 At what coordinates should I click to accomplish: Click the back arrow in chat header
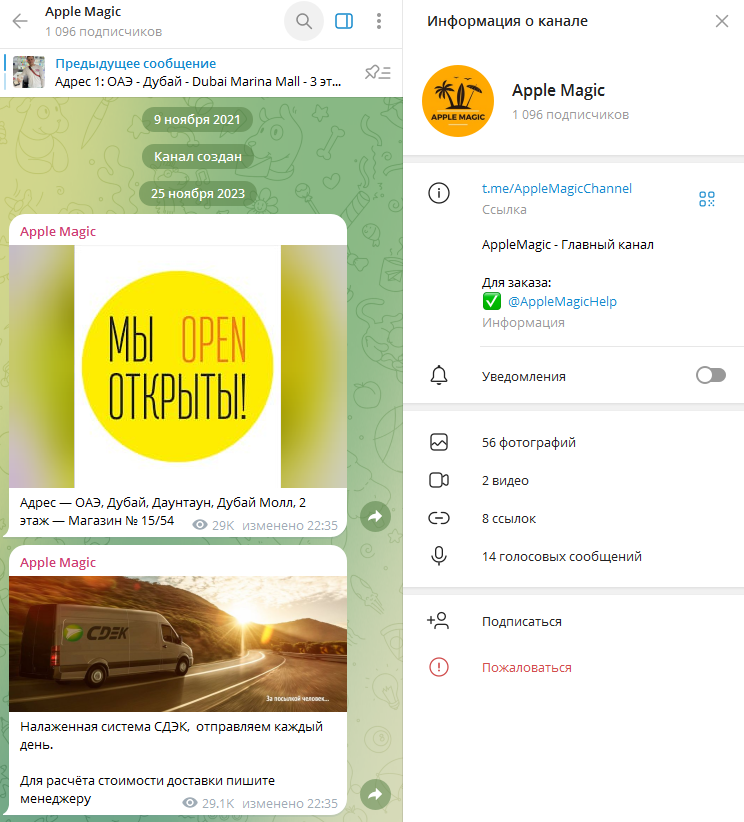(x=20, y=21)
